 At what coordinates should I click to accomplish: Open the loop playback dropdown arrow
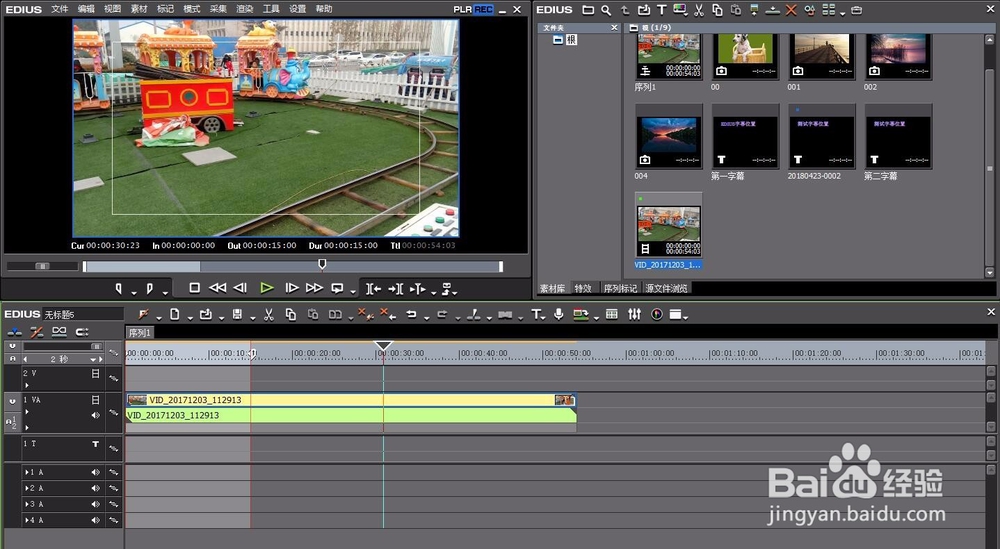pos(353,292)
